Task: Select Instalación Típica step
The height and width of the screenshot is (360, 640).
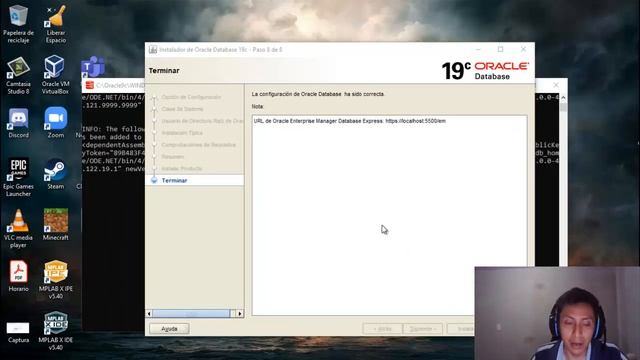Action: [x=182, y=133]
